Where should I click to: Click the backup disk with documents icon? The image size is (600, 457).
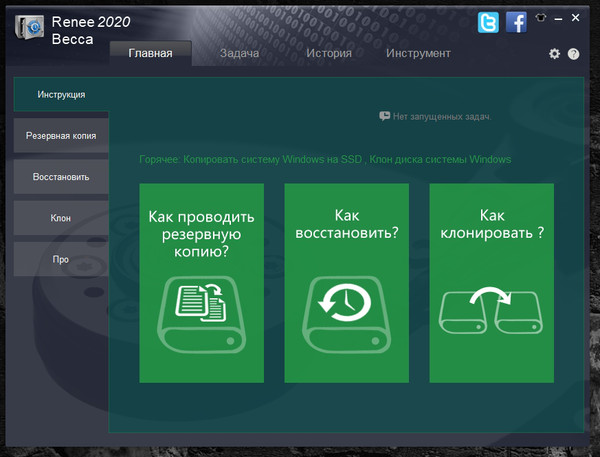(x=201, y=313)
